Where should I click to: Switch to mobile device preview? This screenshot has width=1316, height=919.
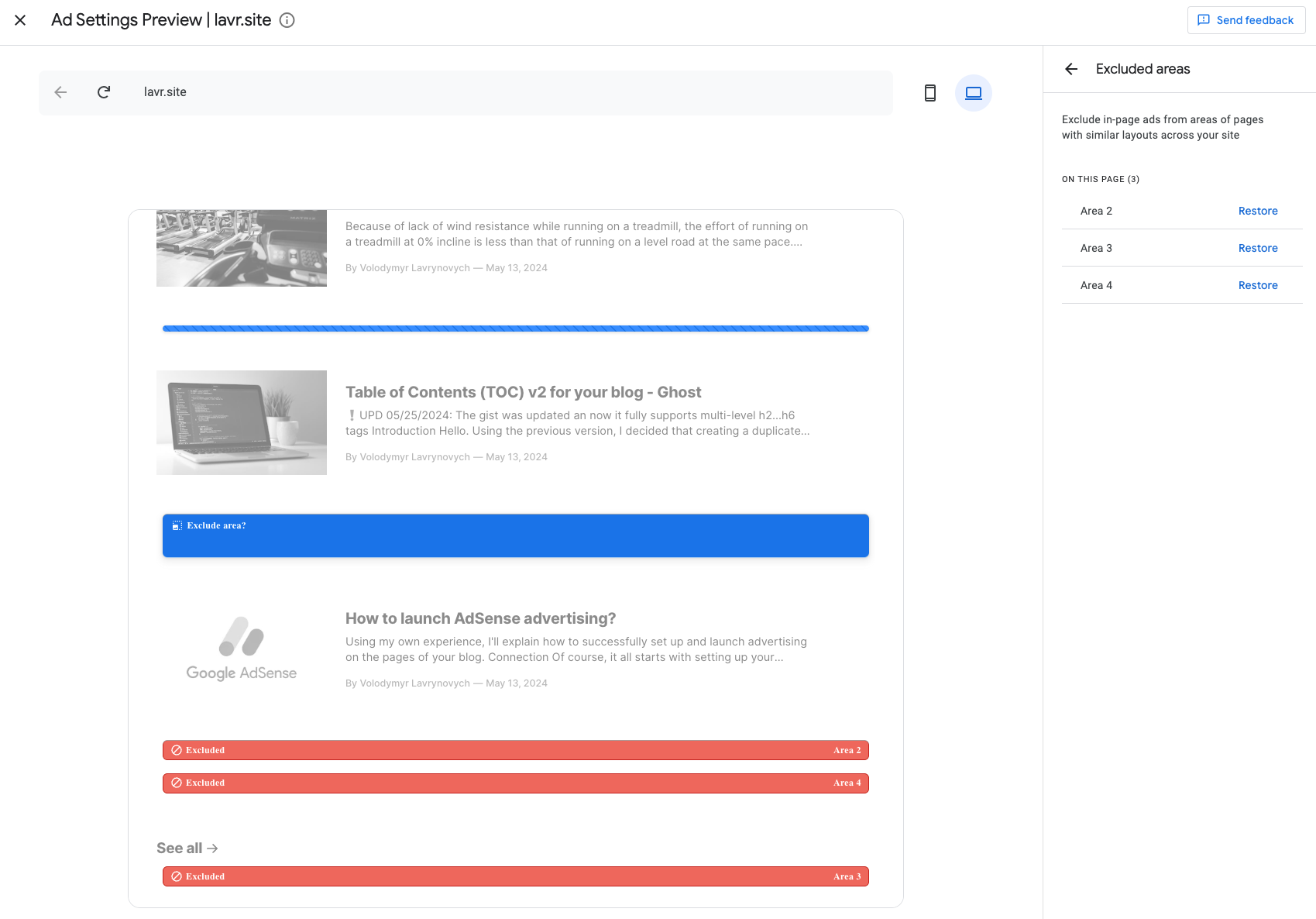click(x=930, y=93)
